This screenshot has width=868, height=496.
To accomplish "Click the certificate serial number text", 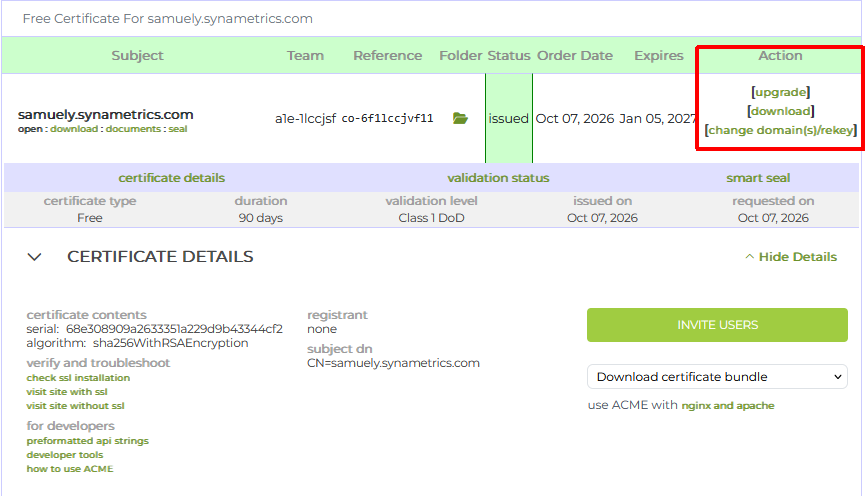I will [174, 329].
